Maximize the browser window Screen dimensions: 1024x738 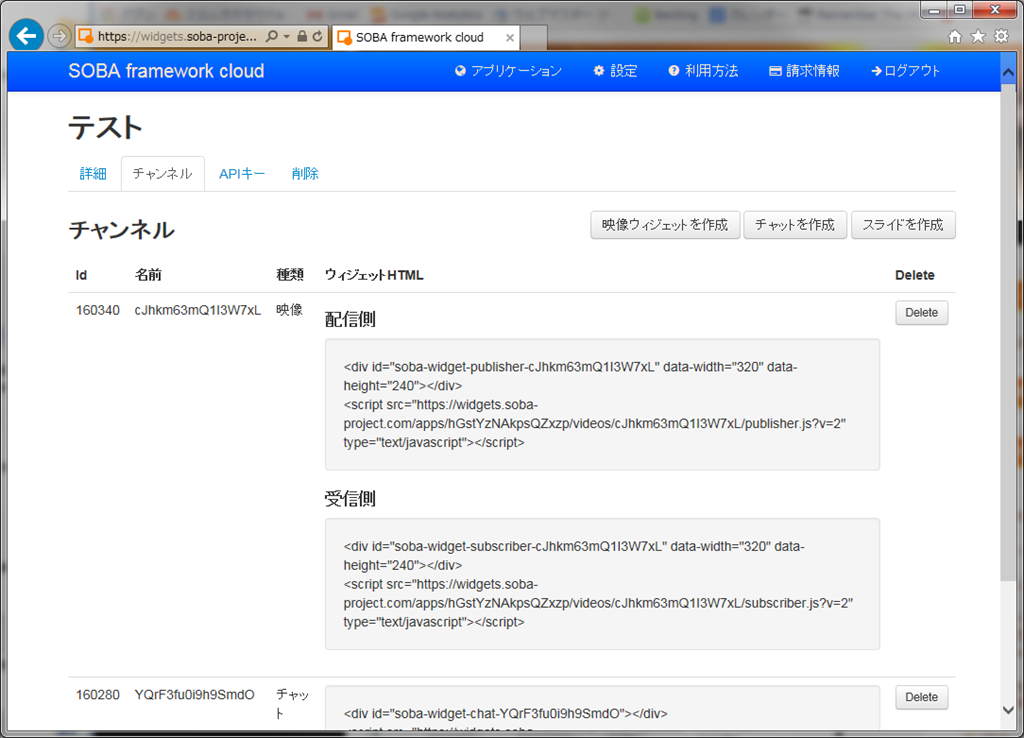pos(959,10)
